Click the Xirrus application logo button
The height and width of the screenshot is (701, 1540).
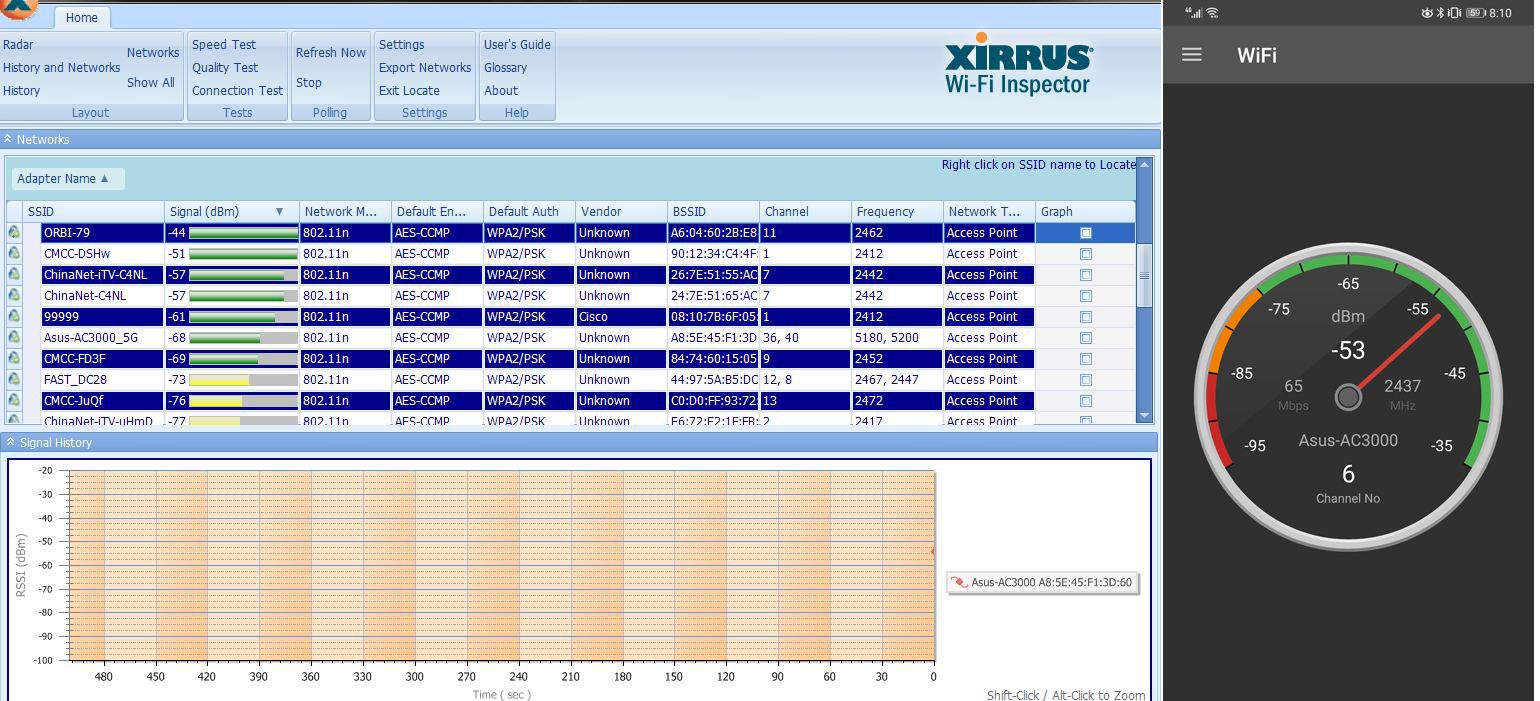click(17, 8)
